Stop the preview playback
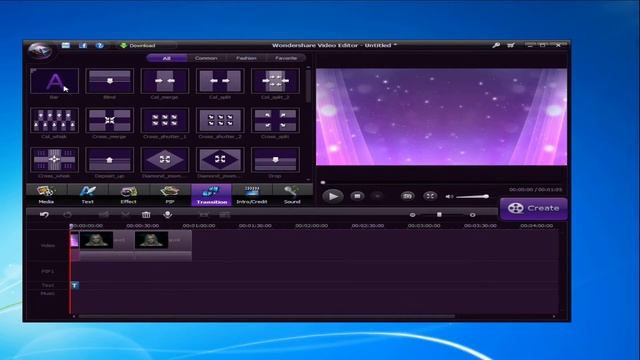Screen dimensions: 640x360 point(357,196)
